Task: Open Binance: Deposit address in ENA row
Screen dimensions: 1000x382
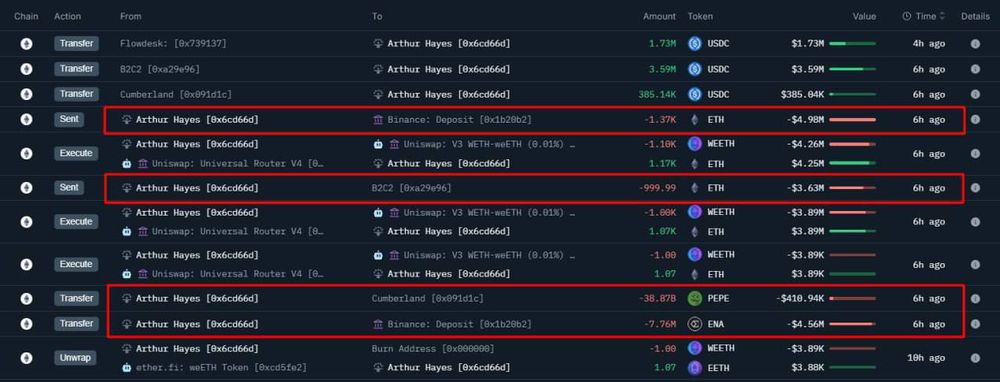Action: [x=452, y=324]
